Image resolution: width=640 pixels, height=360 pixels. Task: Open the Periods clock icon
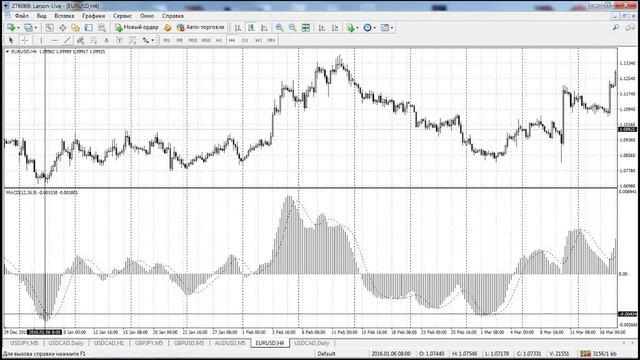(x=367, y=28)
